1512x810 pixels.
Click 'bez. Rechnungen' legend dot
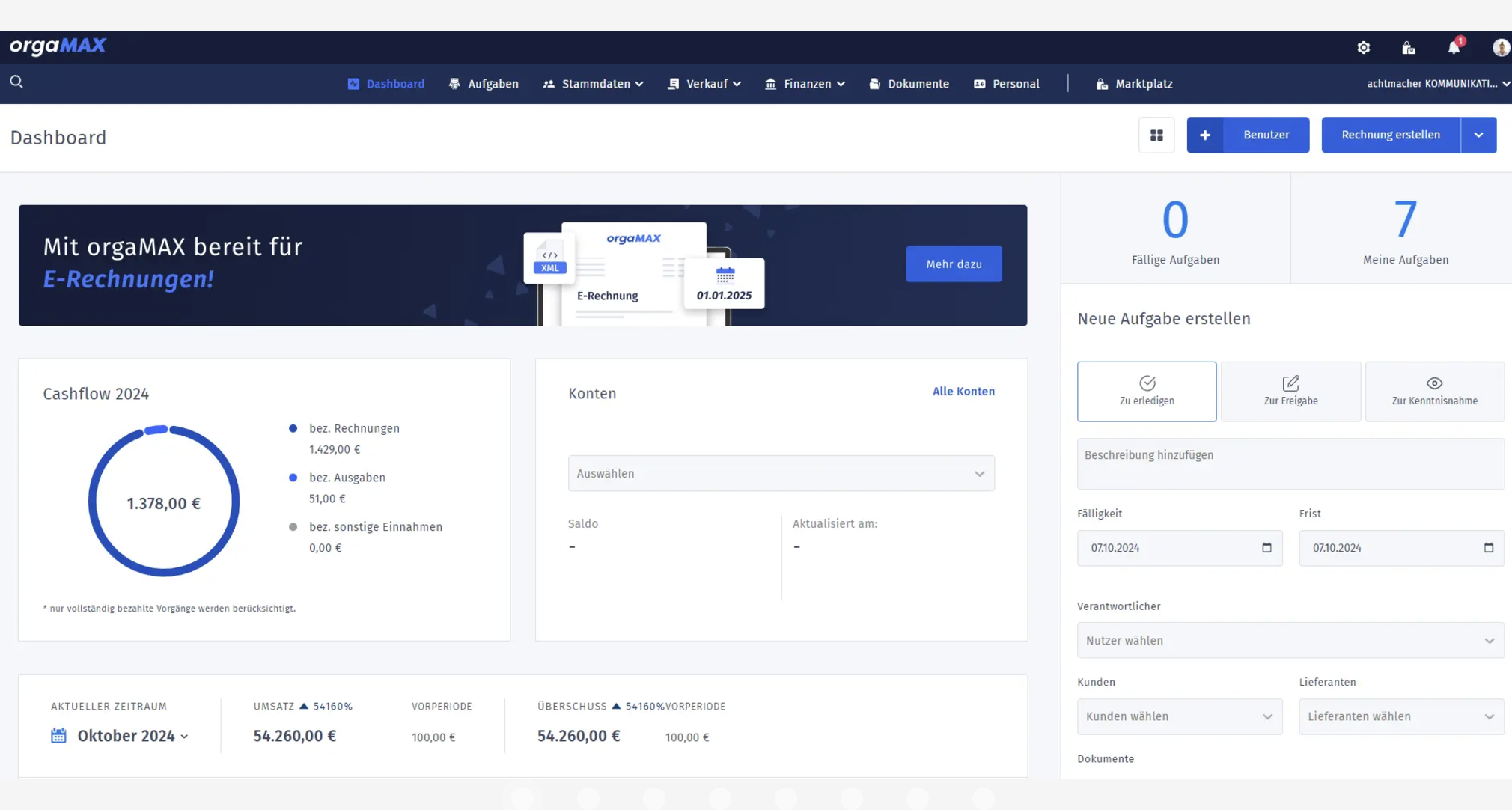coord(293,428)
